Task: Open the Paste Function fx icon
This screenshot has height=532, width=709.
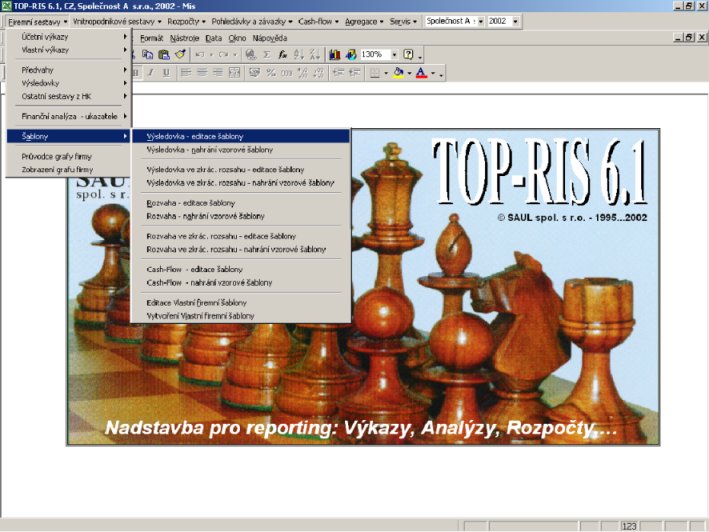Action: [283, 55]
